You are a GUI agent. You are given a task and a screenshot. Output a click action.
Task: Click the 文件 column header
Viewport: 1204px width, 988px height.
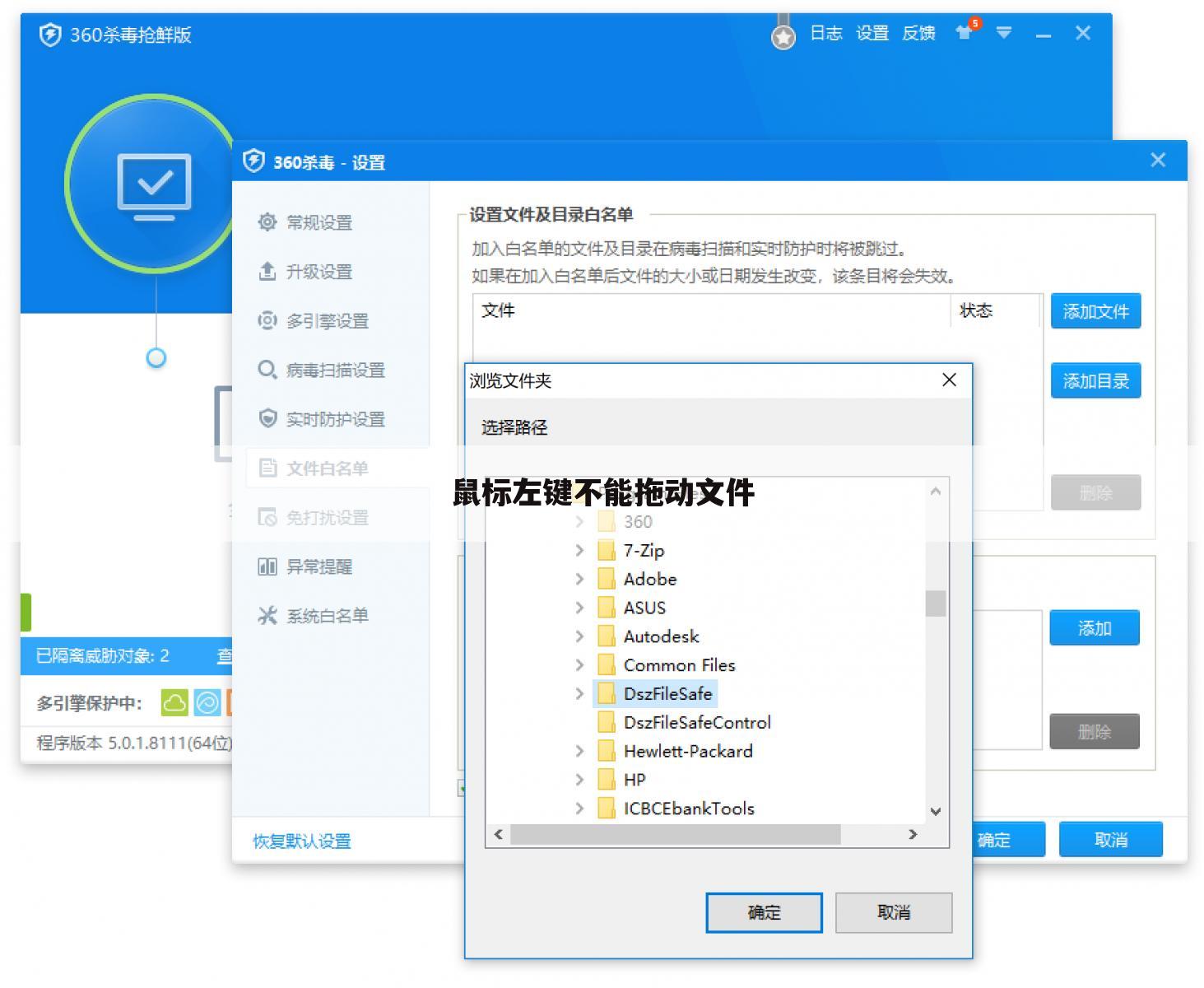tap(712, 310)
